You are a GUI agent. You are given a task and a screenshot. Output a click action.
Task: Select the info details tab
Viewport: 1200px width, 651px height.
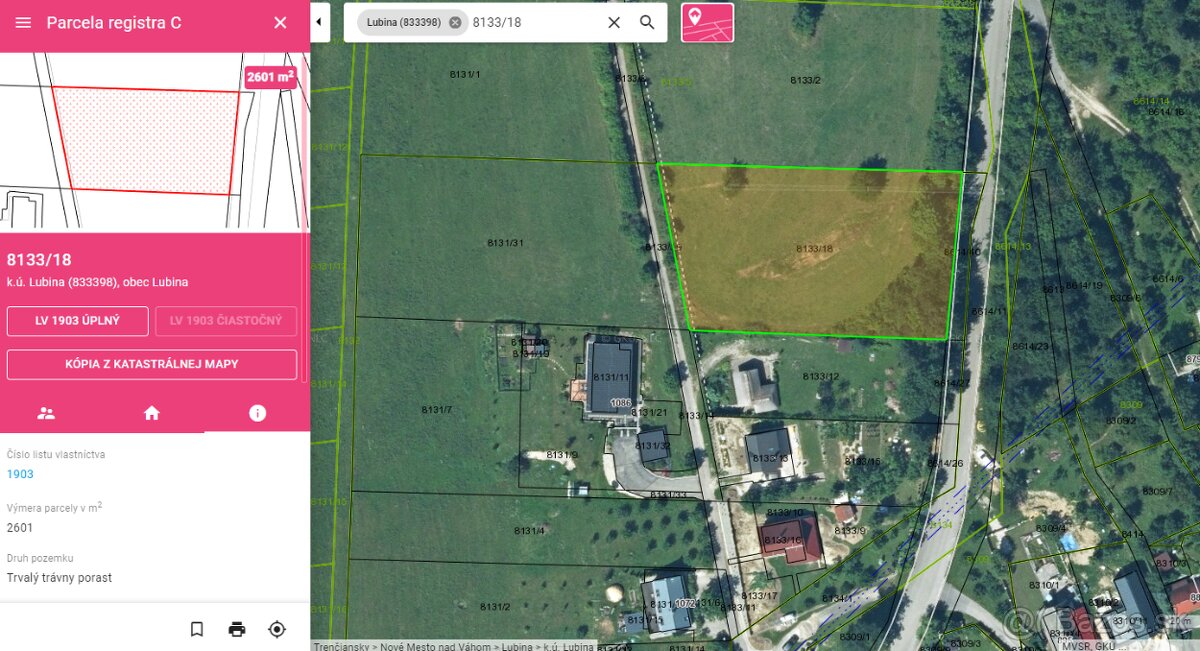[x=257, y=413]
